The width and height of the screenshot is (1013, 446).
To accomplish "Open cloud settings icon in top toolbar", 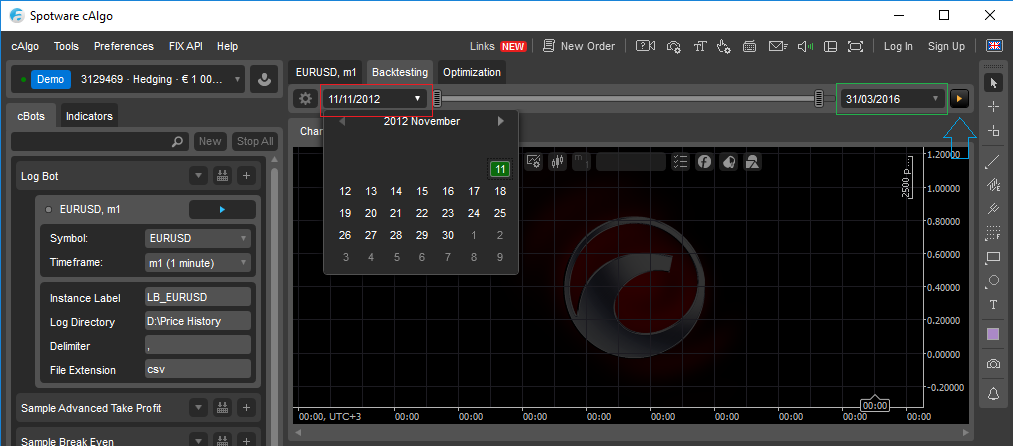I will (x=674, y=46).
